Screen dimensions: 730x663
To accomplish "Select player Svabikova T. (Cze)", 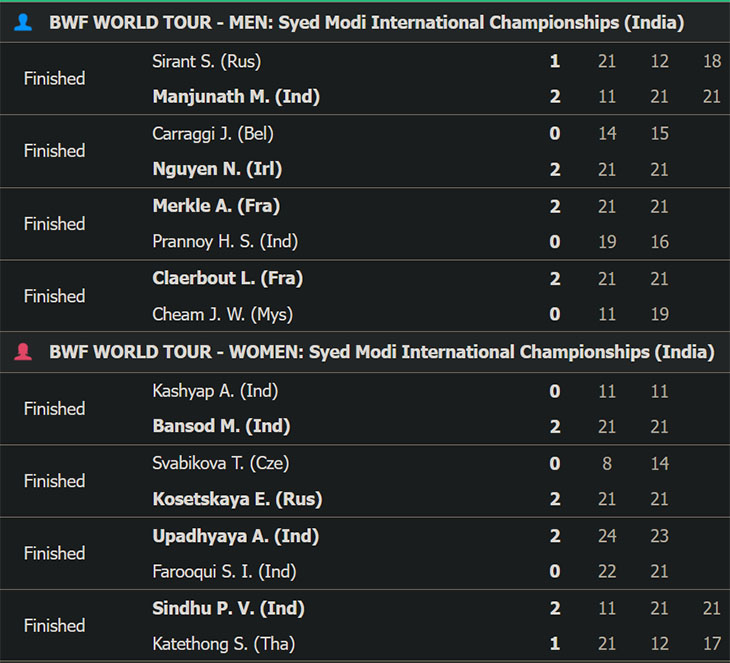I will [x=221, y=463].
